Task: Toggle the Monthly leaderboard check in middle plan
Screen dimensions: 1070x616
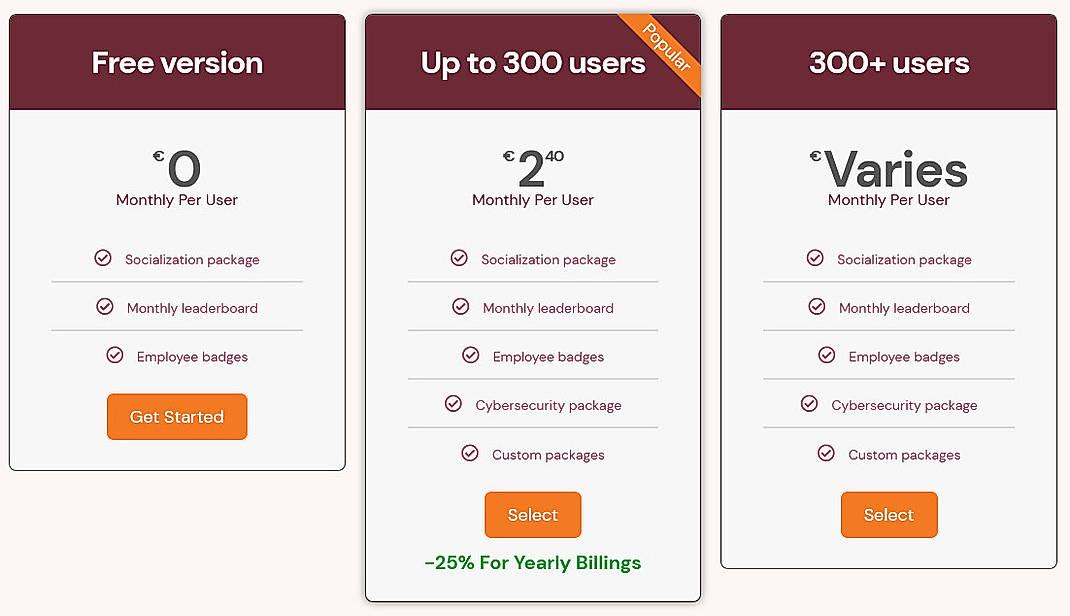Action: (461, 306)
